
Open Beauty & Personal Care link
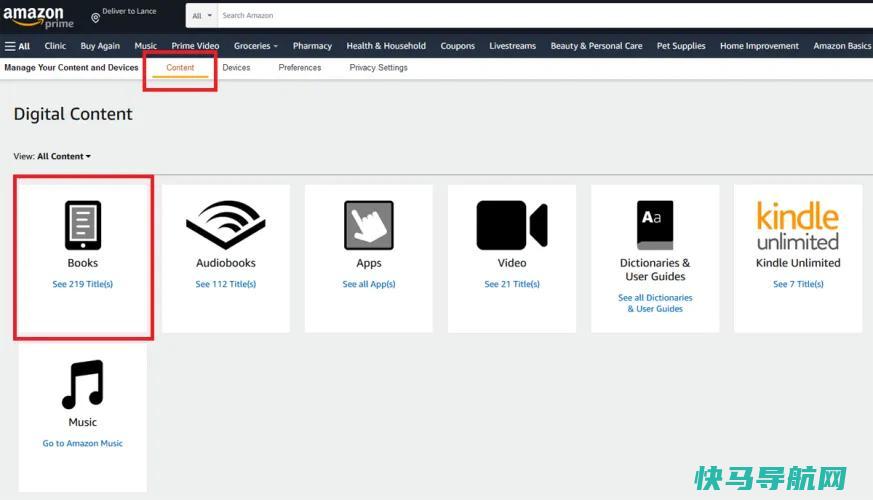[596, 46]
